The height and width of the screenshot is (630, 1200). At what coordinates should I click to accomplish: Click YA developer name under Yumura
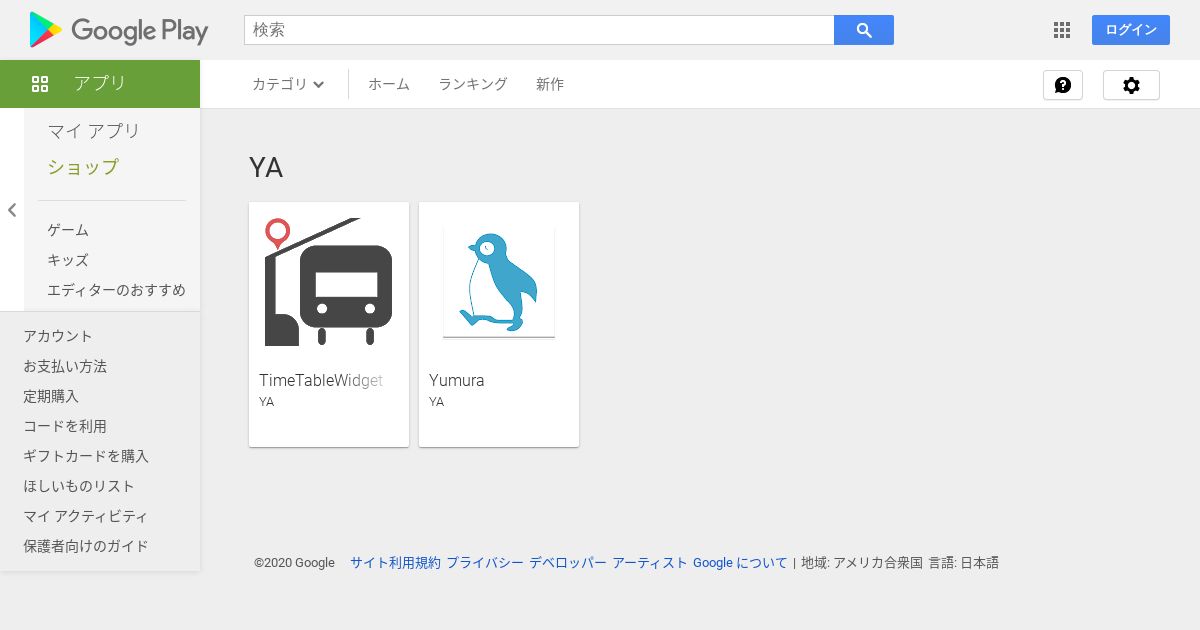437,402
